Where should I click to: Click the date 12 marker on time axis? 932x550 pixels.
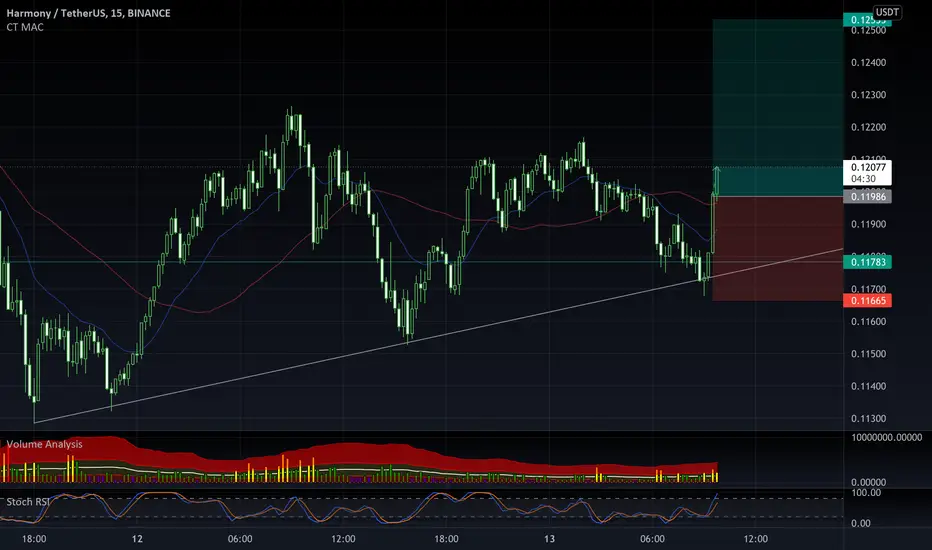point(137,539)
